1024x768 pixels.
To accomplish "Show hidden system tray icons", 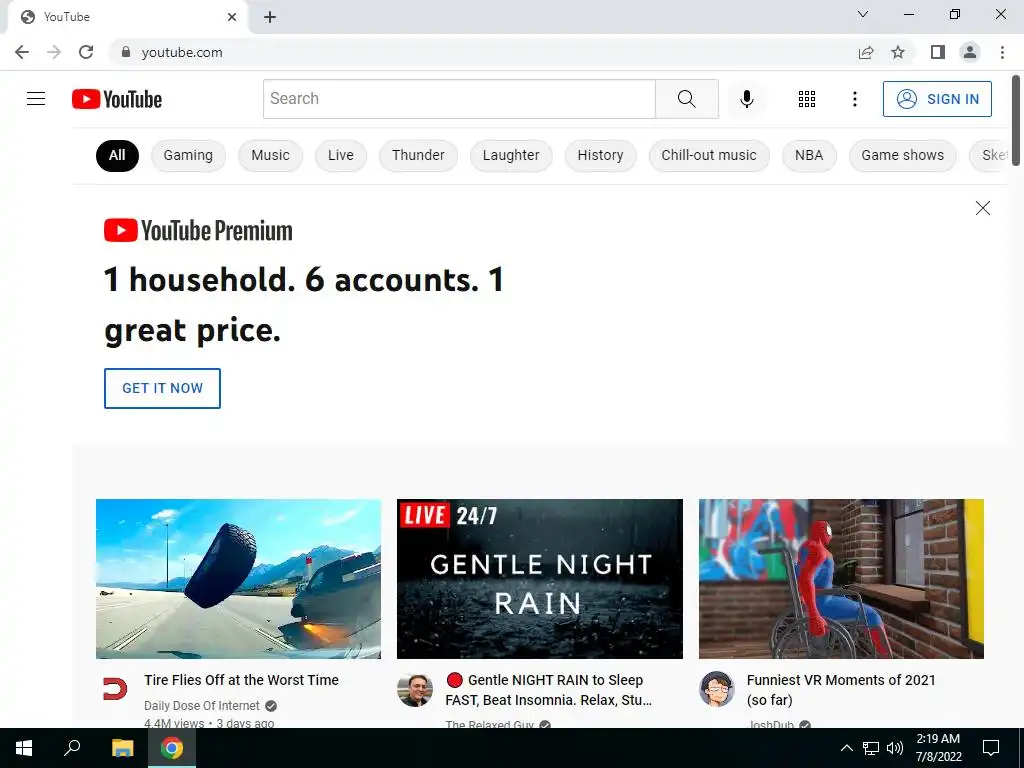I will coord(846,748).
